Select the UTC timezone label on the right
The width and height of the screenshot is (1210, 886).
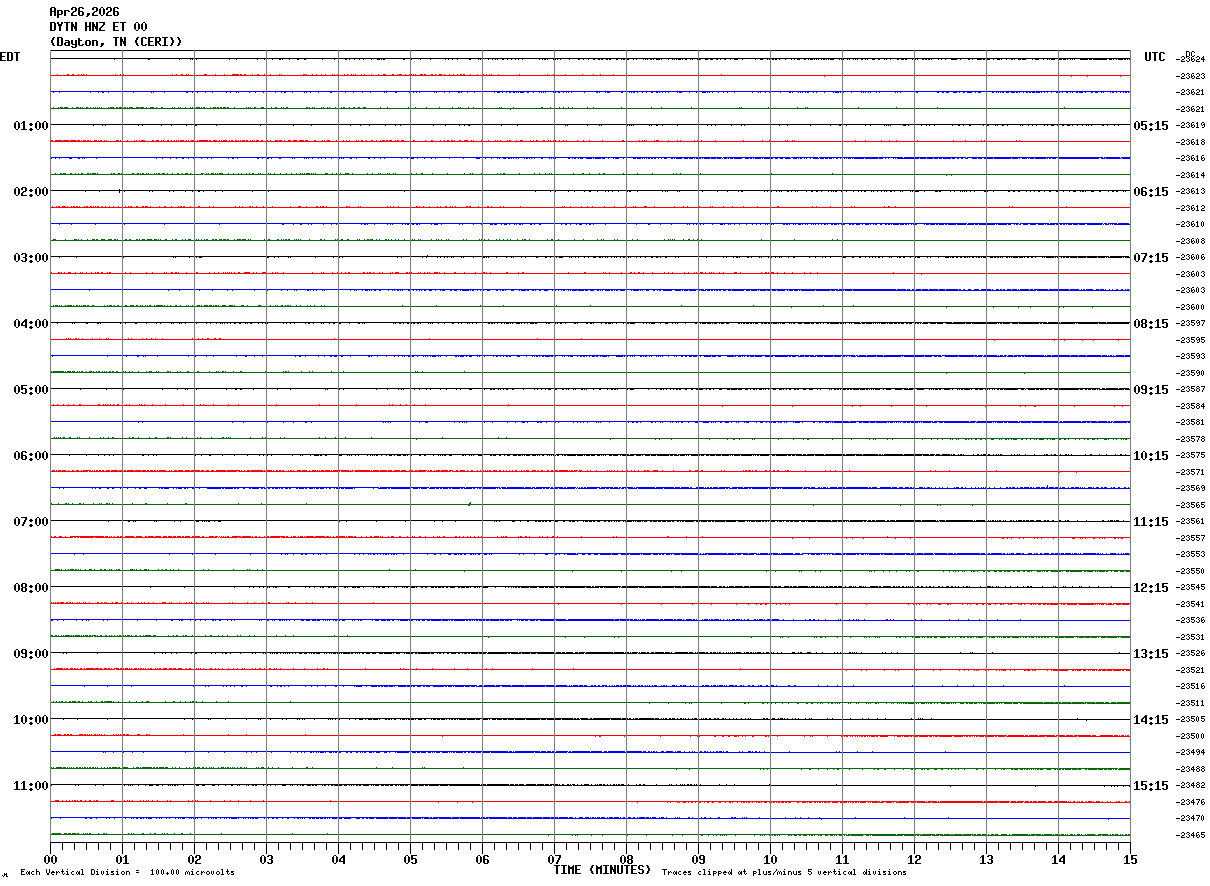[x=1155, y=57]
